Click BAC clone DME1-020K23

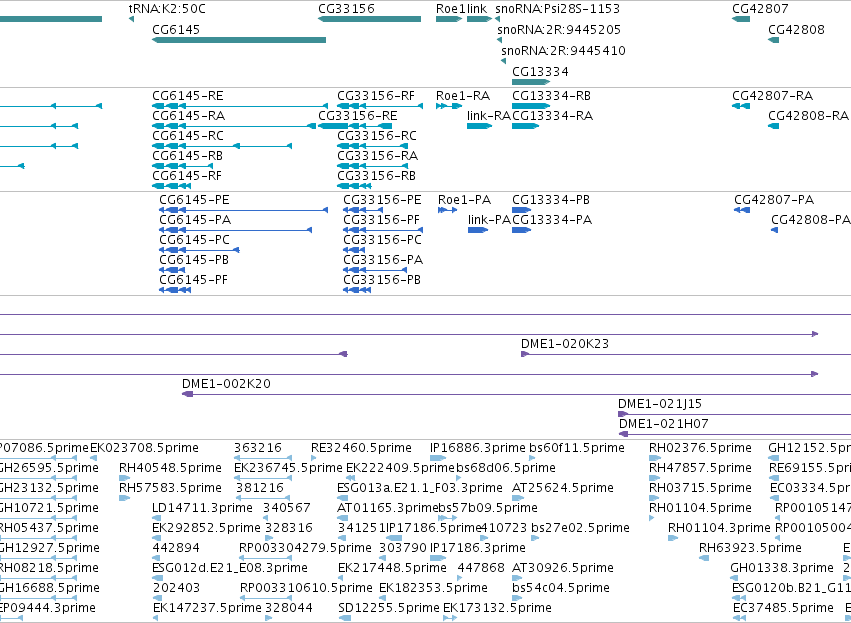pos(686,354)
